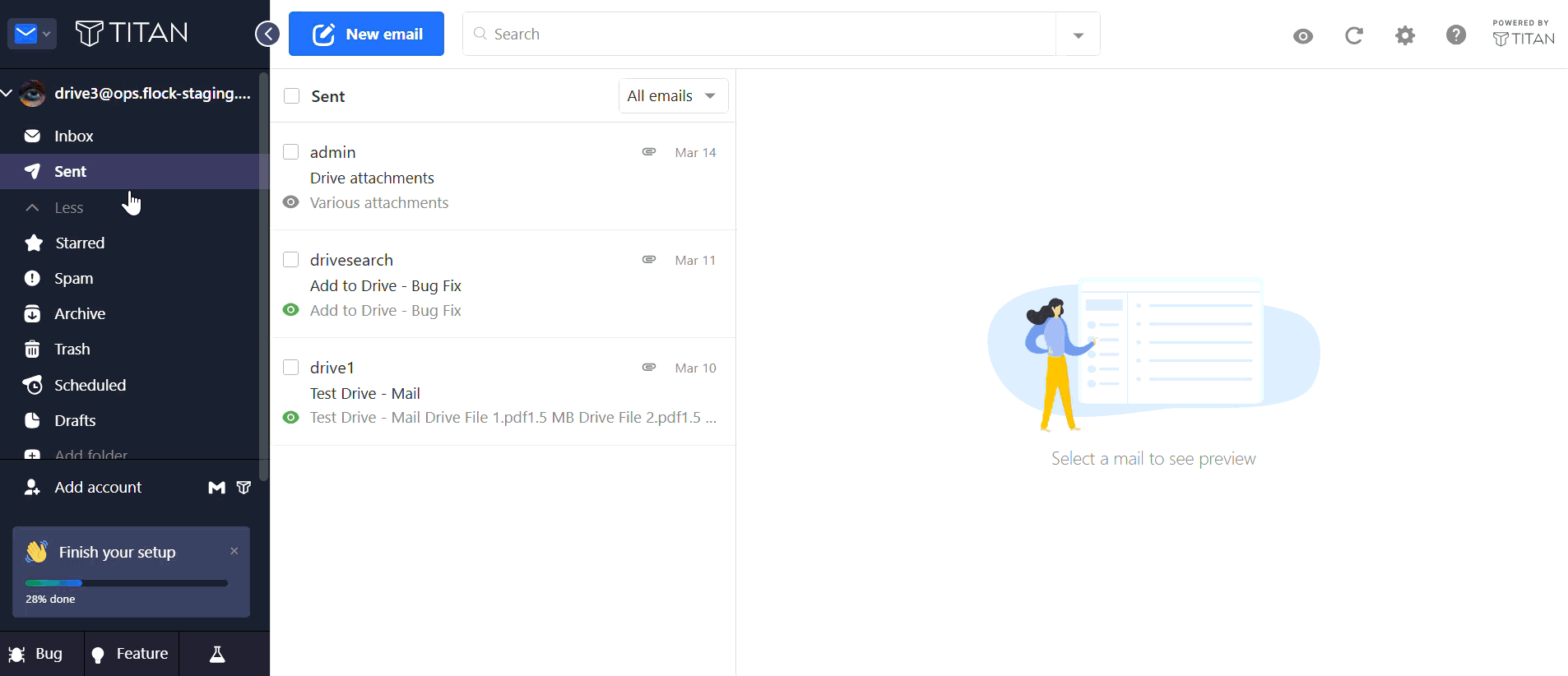This screenshot has height=676, width=1568.
Task: Click the Spam warning icon
Action: (32, 278)
